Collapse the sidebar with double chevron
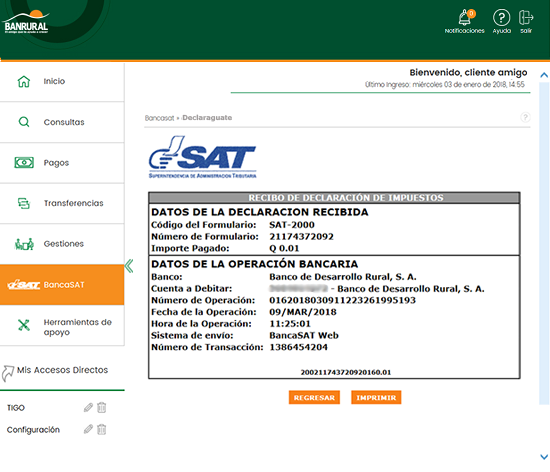This screenshot has height=472, width=550. 129,266
